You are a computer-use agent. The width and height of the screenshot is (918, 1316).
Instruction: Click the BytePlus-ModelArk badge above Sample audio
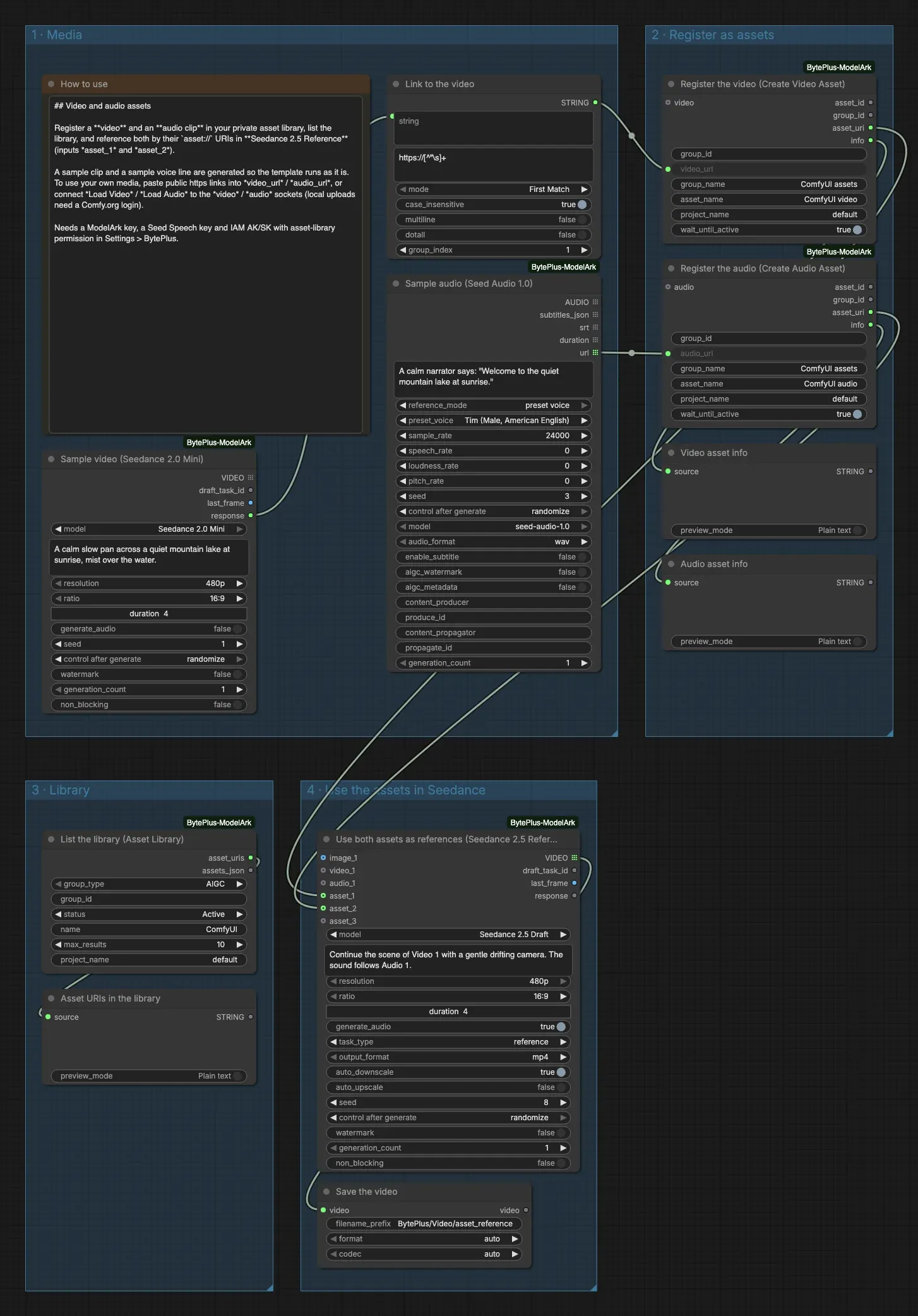tap(564, 267)
